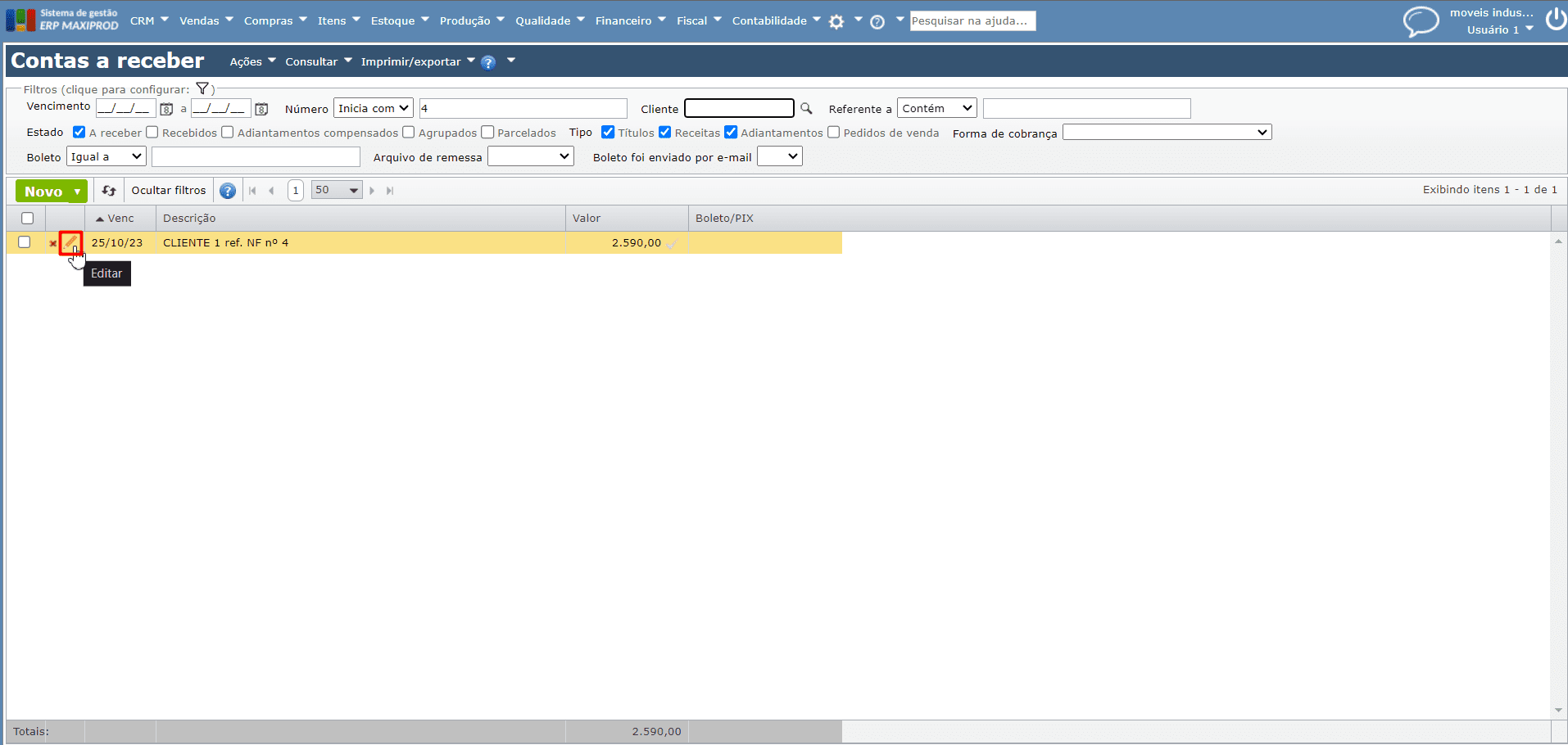The image size is (1568, 745).
Task: Open the help question mark in top bar
Action: coord(877,22)
